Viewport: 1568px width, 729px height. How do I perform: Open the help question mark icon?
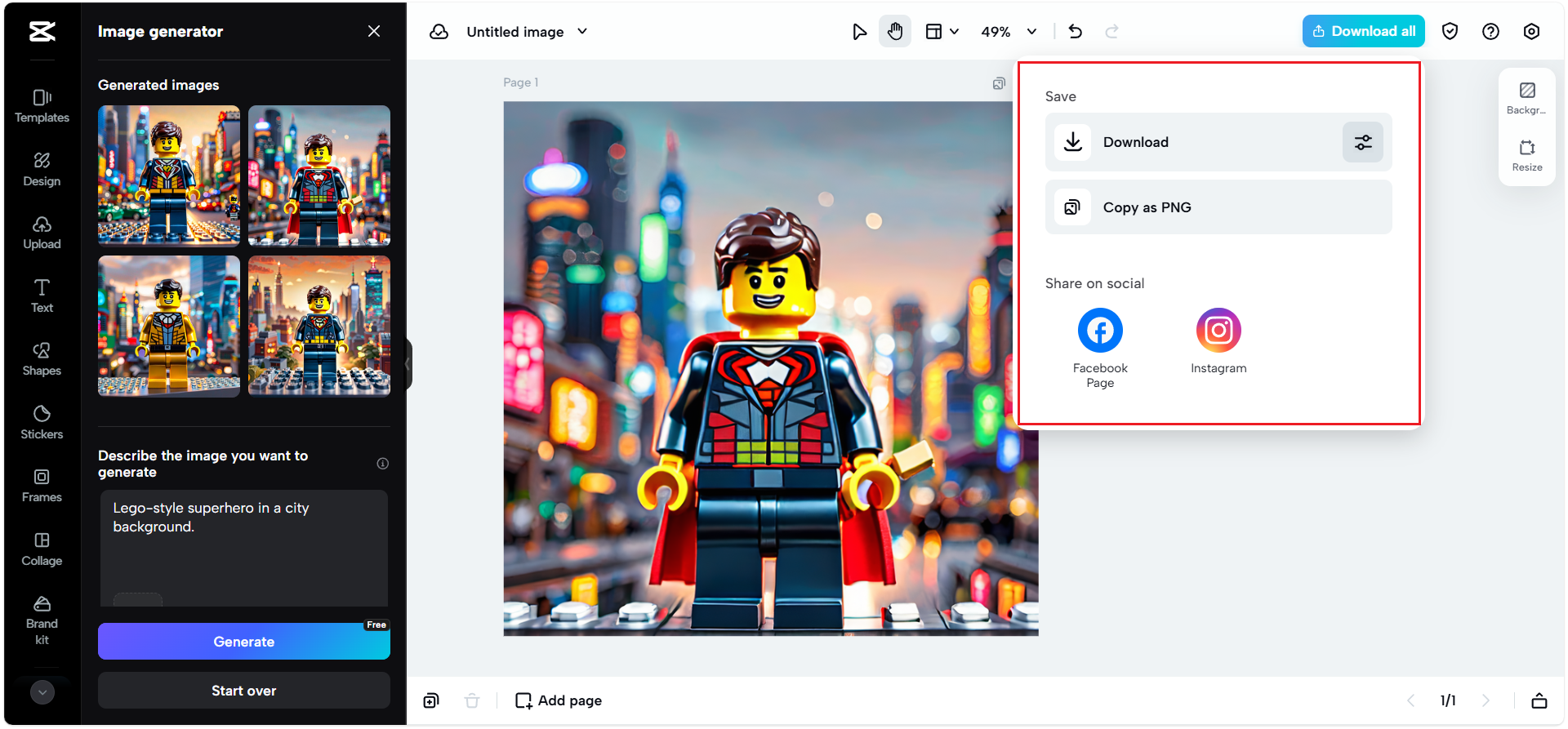coord(1490,32)
